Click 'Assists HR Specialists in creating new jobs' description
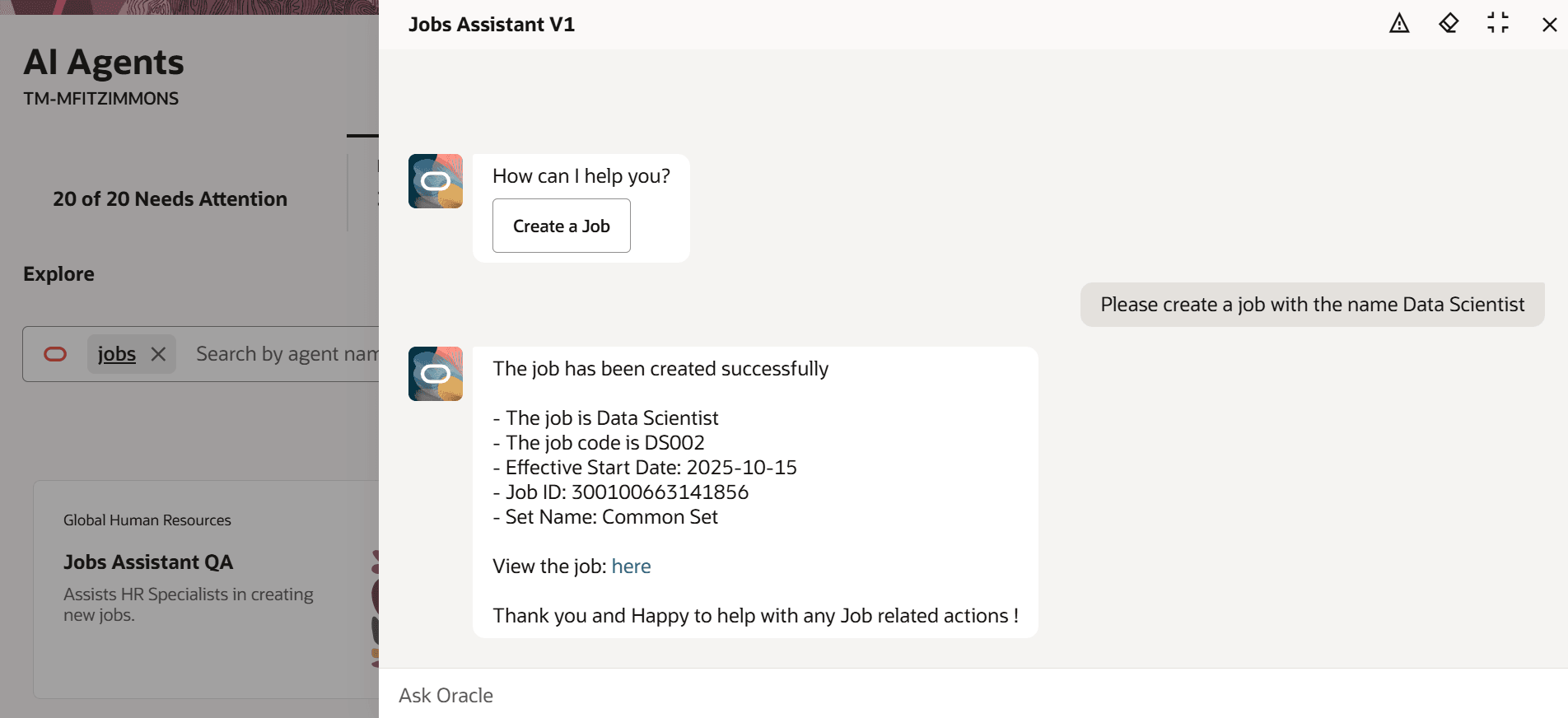 click(189, 604)
